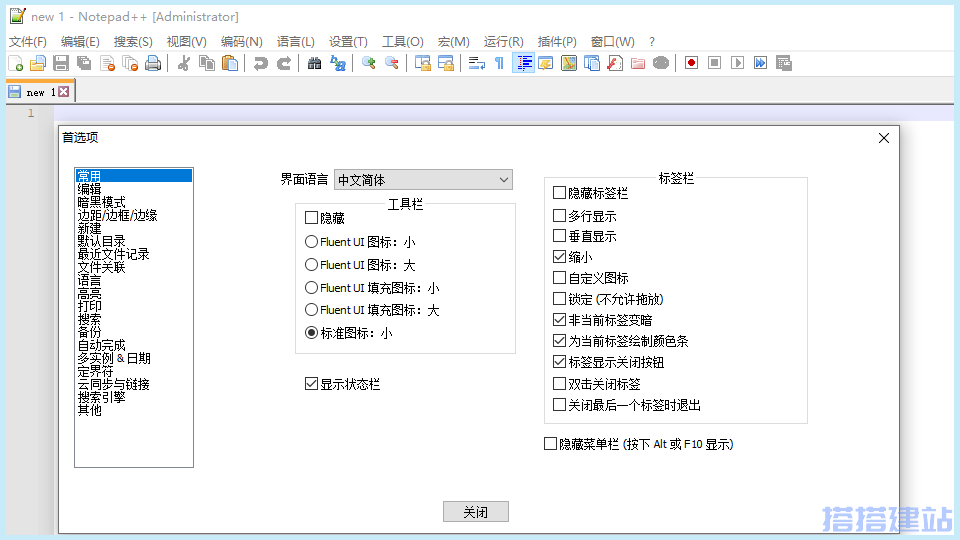This screenshot has height=540, width=960.
Task: Open Find with the binoculars icon
Action: pyautogui.click(x=315, y=63)
